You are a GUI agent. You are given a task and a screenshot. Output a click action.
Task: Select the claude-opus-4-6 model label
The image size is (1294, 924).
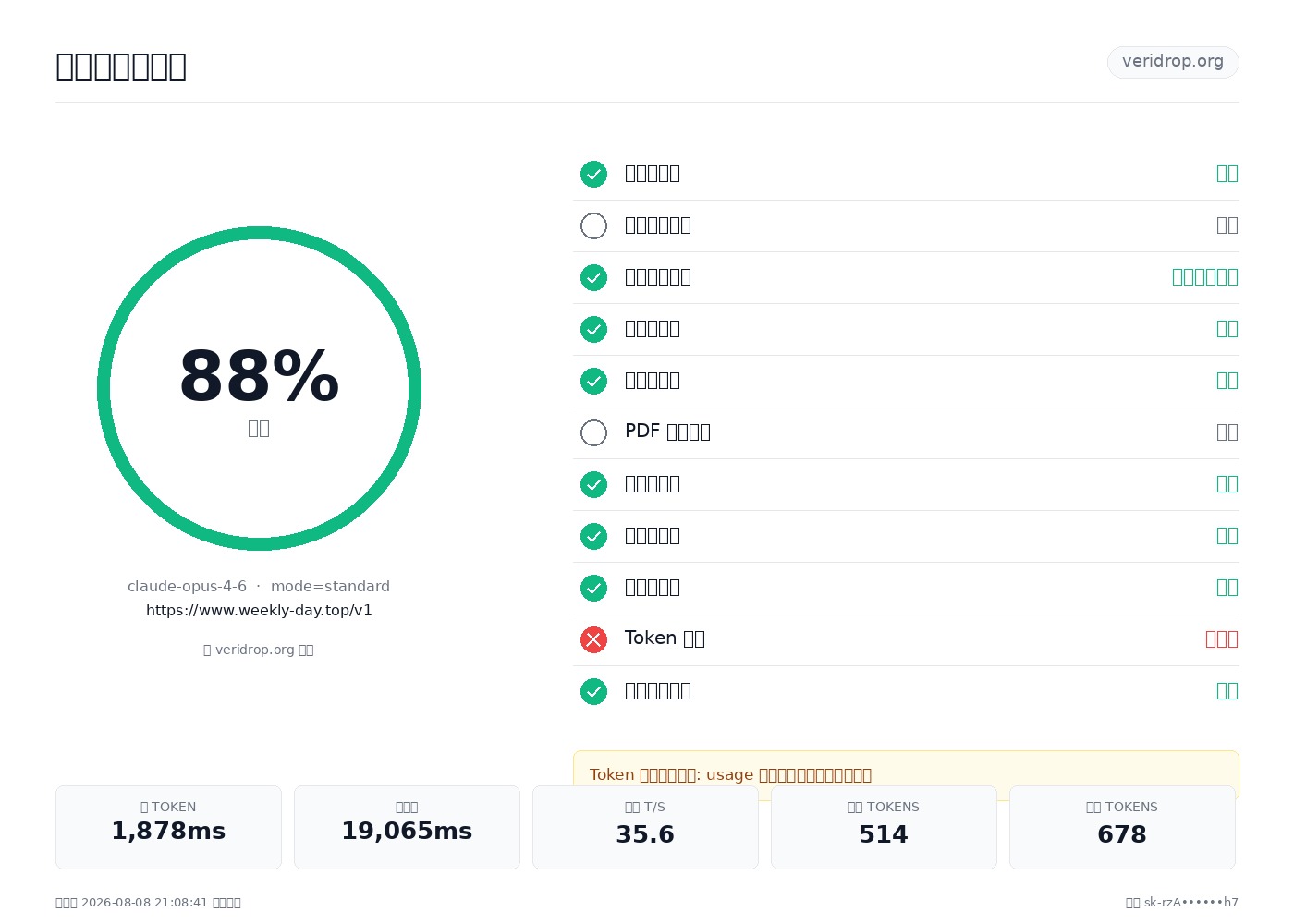click(187, 586)
